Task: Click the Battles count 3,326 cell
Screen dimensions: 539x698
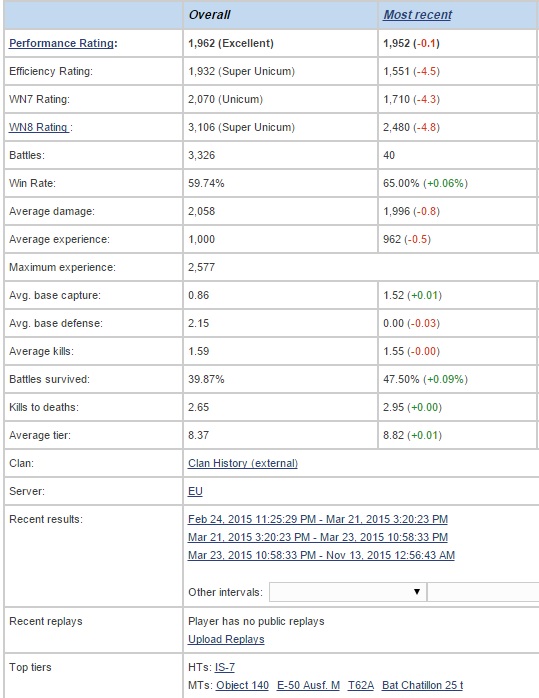Action: pos(280,155)
